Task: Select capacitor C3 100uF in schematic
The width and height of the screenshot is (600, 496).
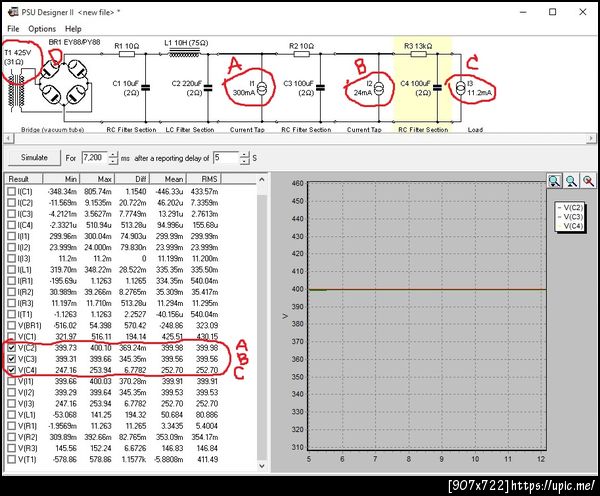Action: pos(321,88)
